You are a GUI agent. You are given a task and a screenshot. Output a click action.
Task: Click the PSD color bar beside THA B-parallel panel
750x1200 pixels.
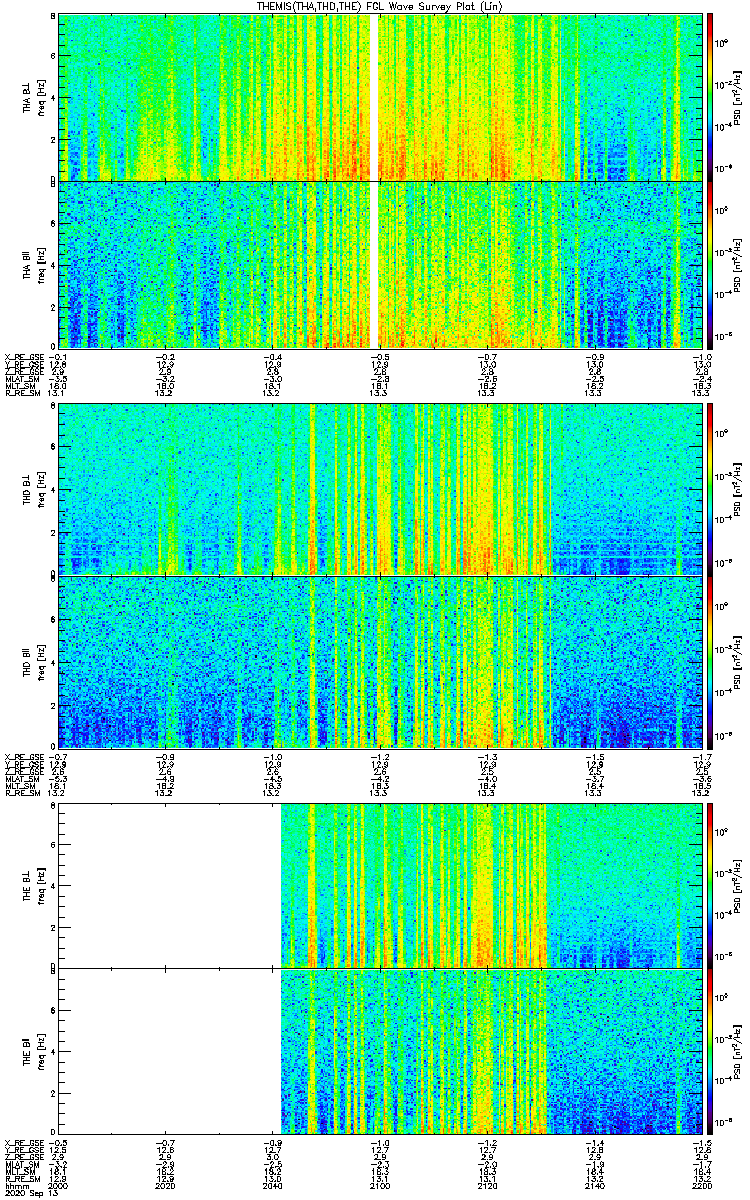click(710, 264)
